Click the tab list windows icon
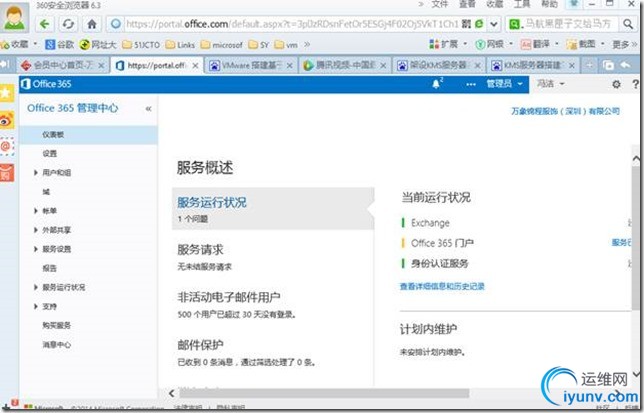Screen dimensions: 644x413 click(608, 65)
